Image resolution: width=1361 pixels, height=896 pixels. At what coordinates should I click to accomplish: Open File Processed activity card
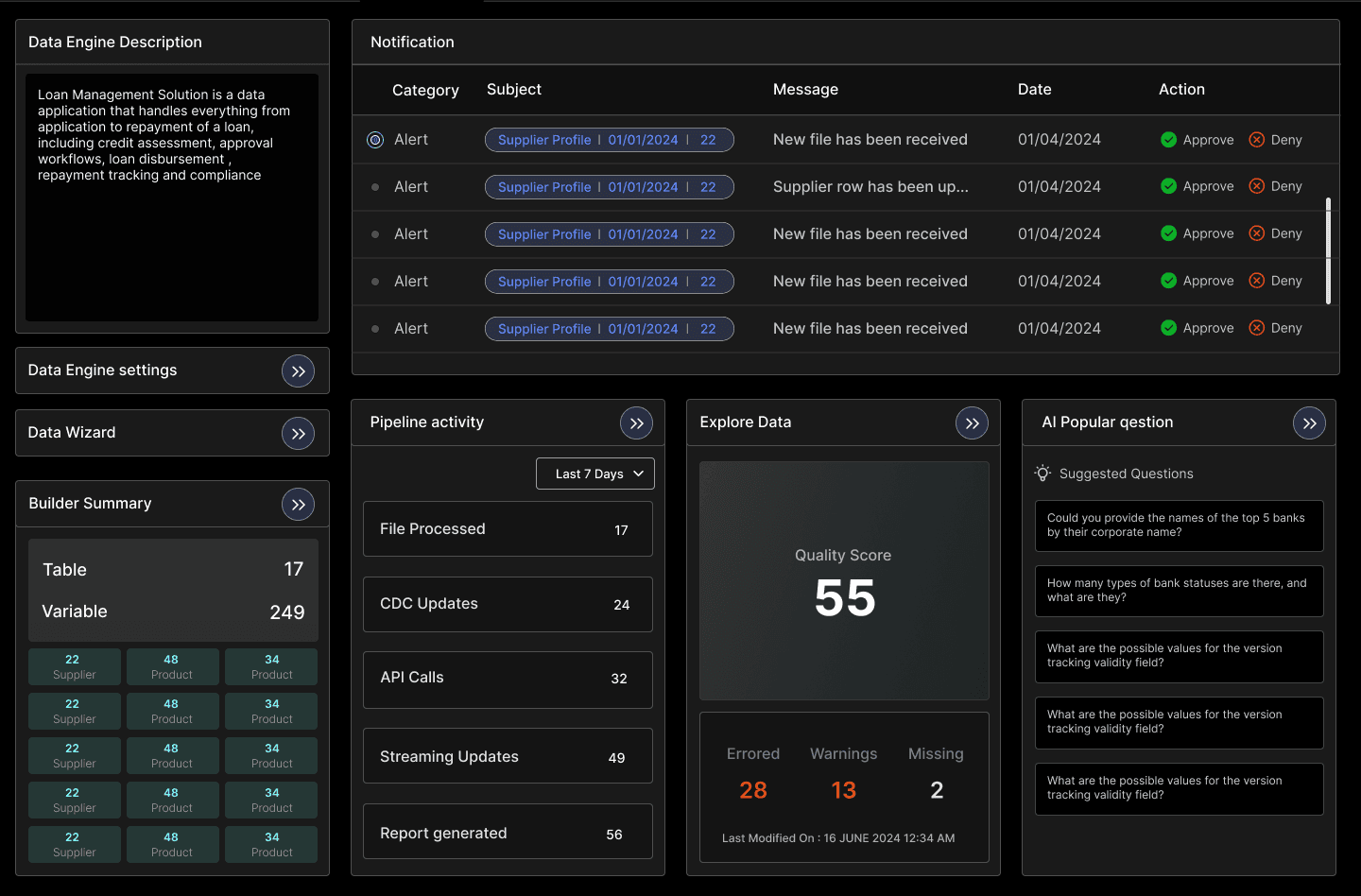click(x=508, y=529)
